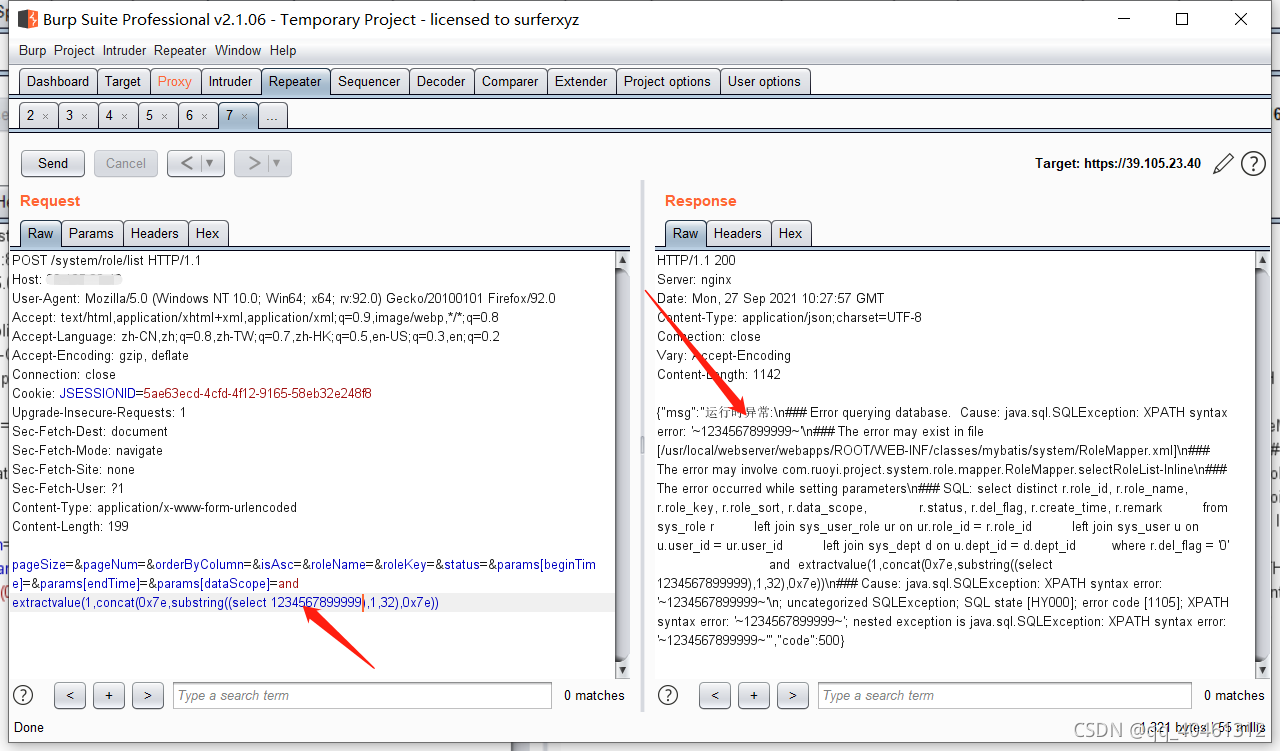Select request Raw view tab
The width and height of the screenshot is (1280, 751).
pos(41,233)
